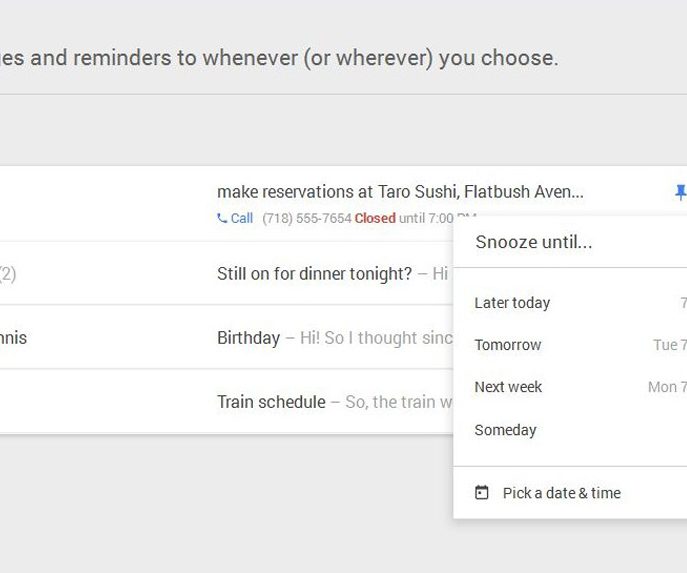Select the Next week snooze option
The height and width of the screenshot is (573, 687).
click(508, 387)
